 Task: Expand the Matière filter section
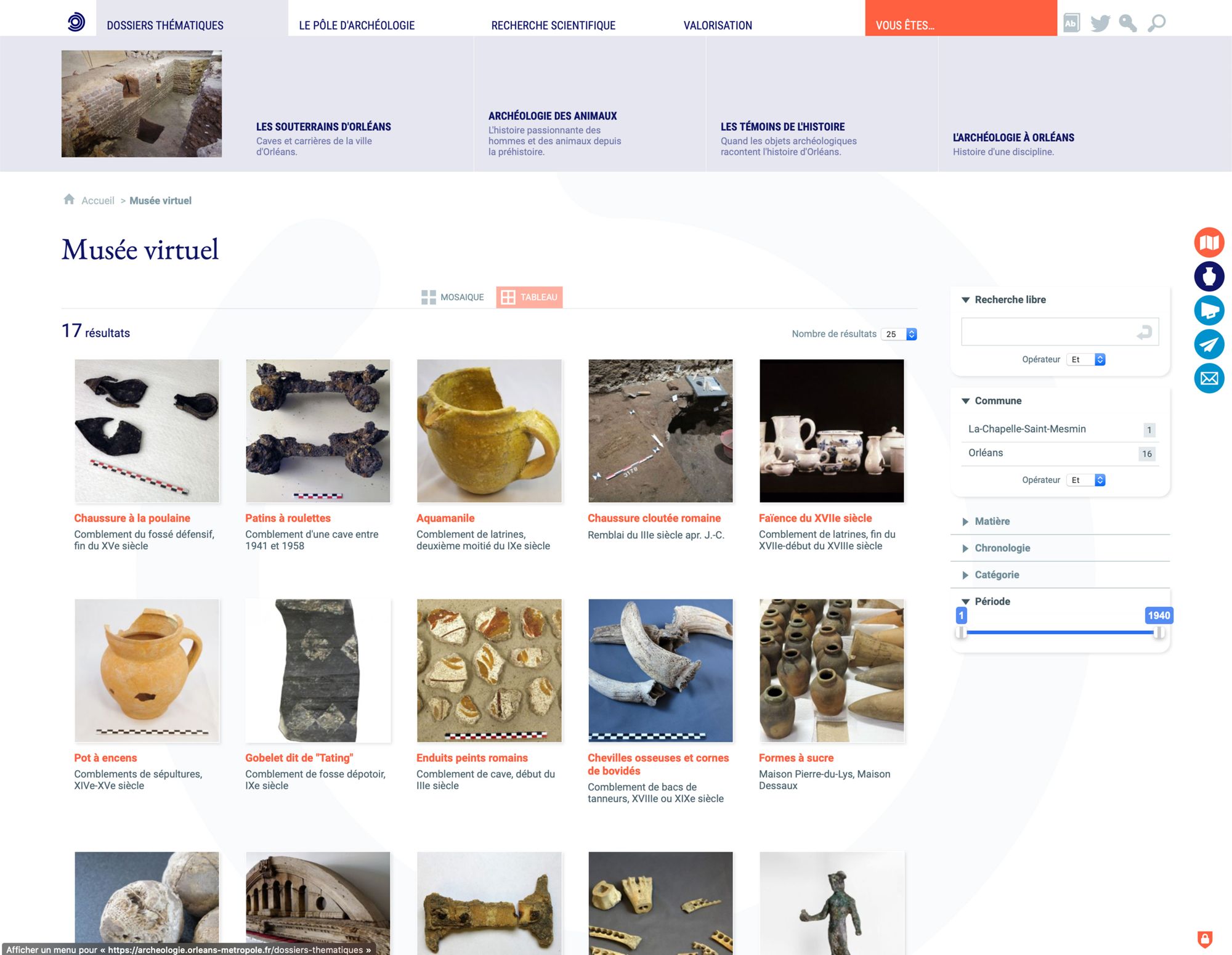point(992,521)
